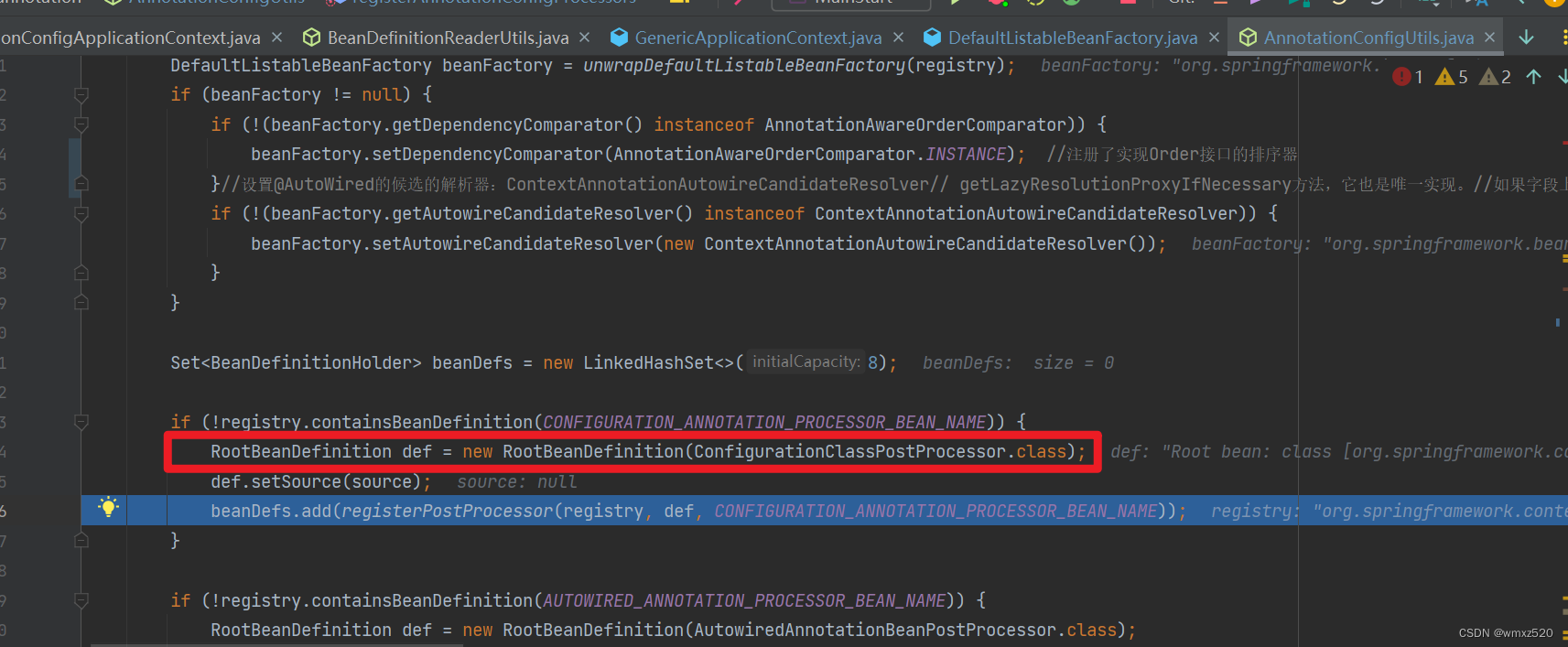
Task: Fold closing brace marker below setAutowireCandidateResolver line
Action: point(81,273)
